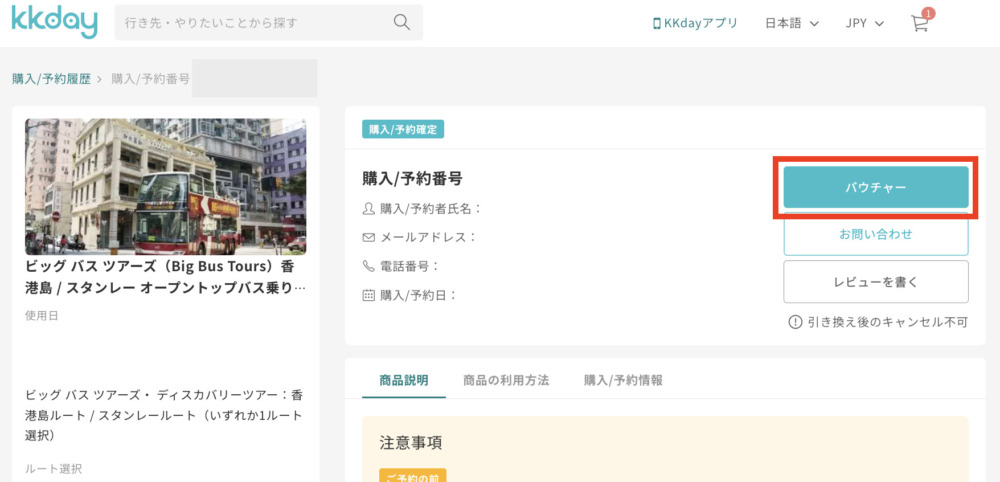Click the レビューを書く button
Image resolution: width=1000 pixels, height=482 pixels.
[876, 282]
